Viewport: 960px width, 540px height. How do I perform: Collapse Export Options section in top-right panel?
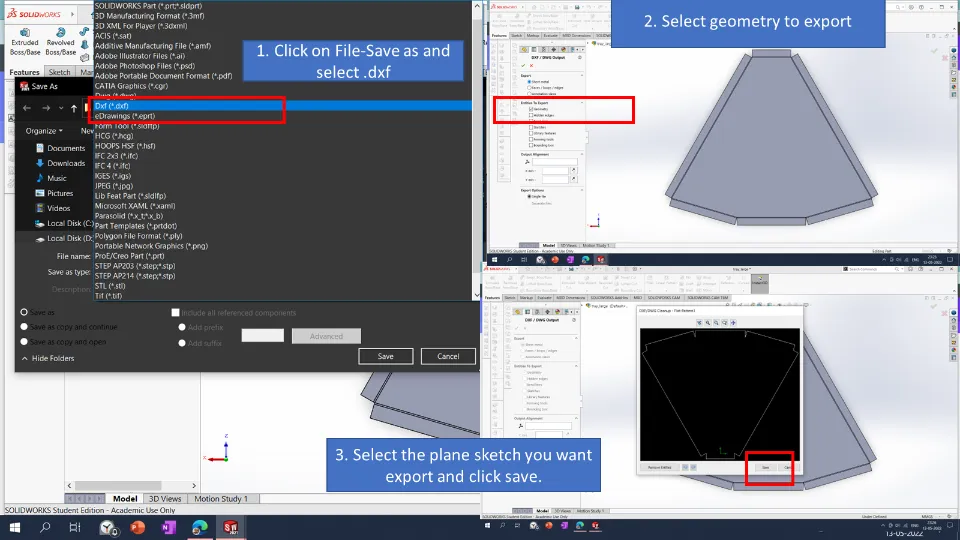582,190
